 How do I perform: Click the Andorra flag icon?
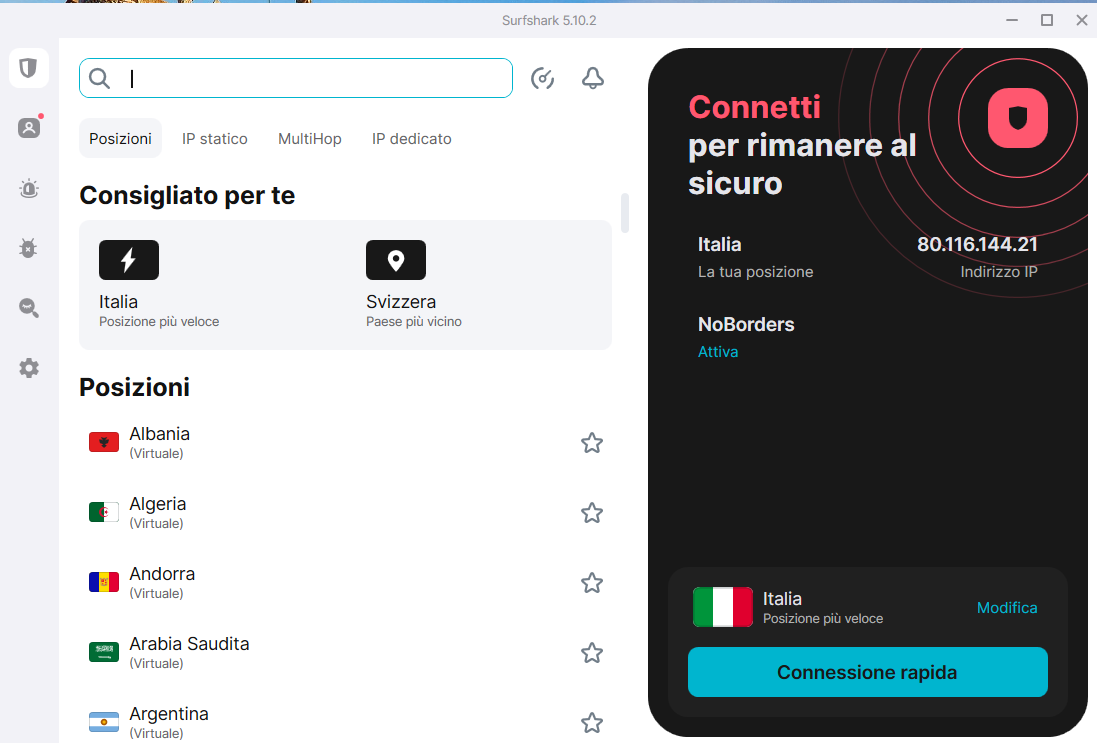click(x=104, y=582)
